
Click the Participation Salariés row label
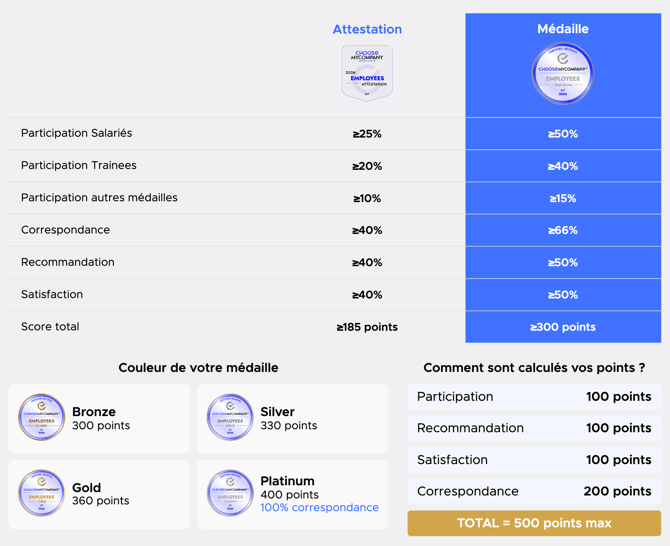pyautogui.click(x=76, y=133)
